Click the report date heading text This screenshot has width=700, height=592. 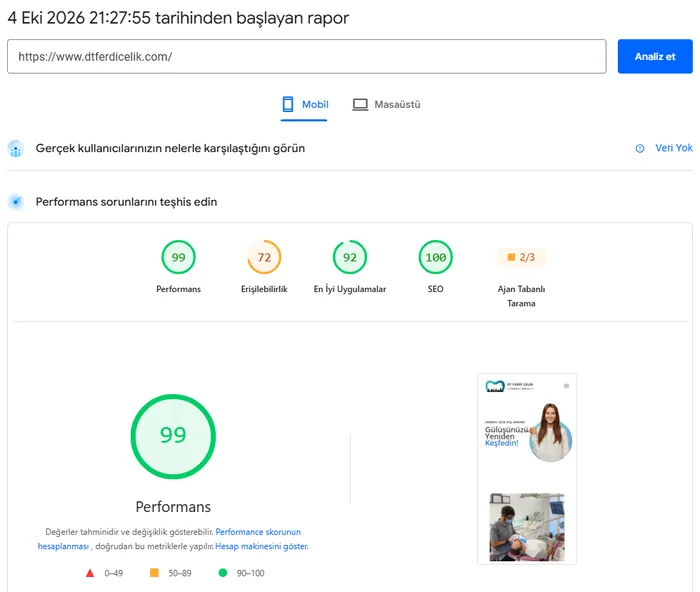(178, 18)
